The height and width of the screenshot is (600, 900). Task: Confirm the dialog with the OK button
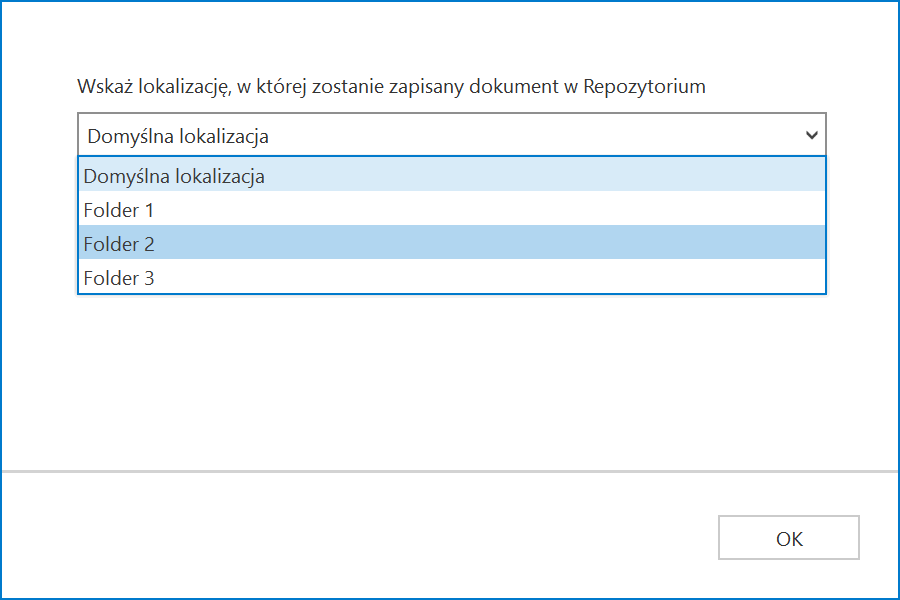pos(789,537)
